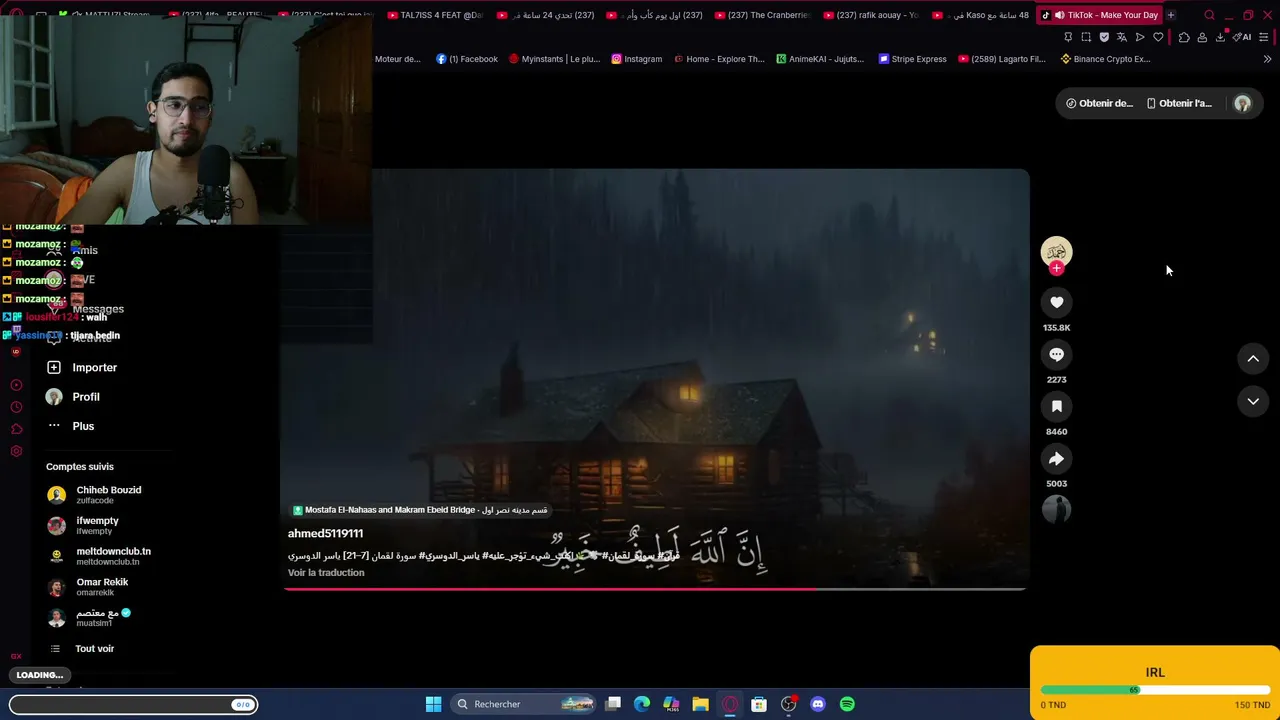Open the Profil page in the sidebar

point(73,397)
